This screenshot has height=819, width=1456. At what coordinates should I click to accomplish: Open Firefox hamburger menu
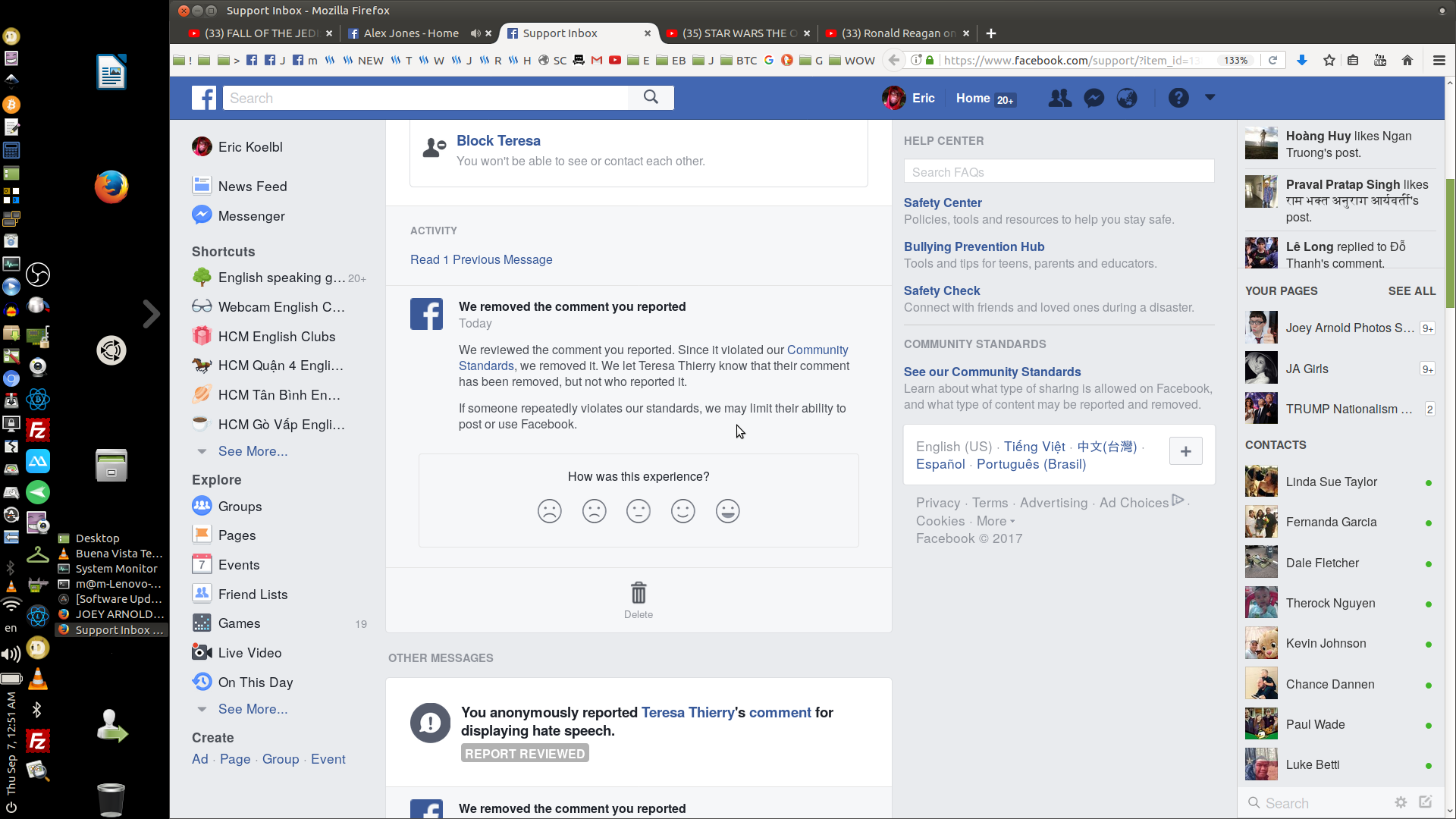(1439, 60)
